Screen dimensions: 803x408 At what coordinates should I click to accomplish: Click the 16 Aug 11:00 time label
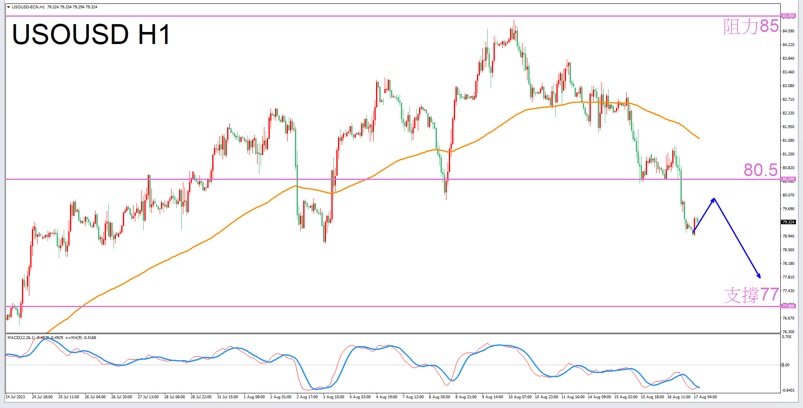(680, 397)
